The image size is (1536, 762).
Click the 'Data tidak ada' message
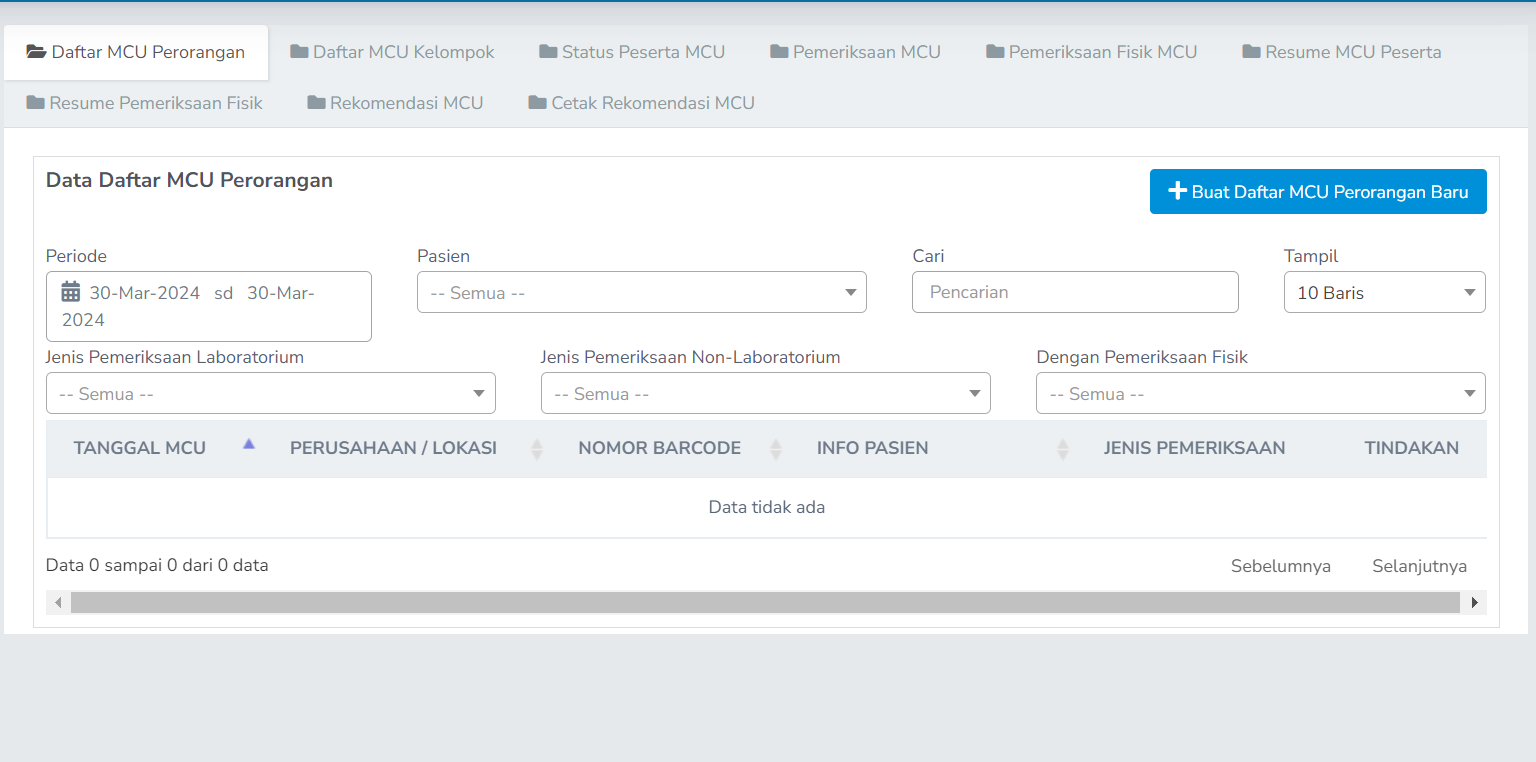click(767, 507)
